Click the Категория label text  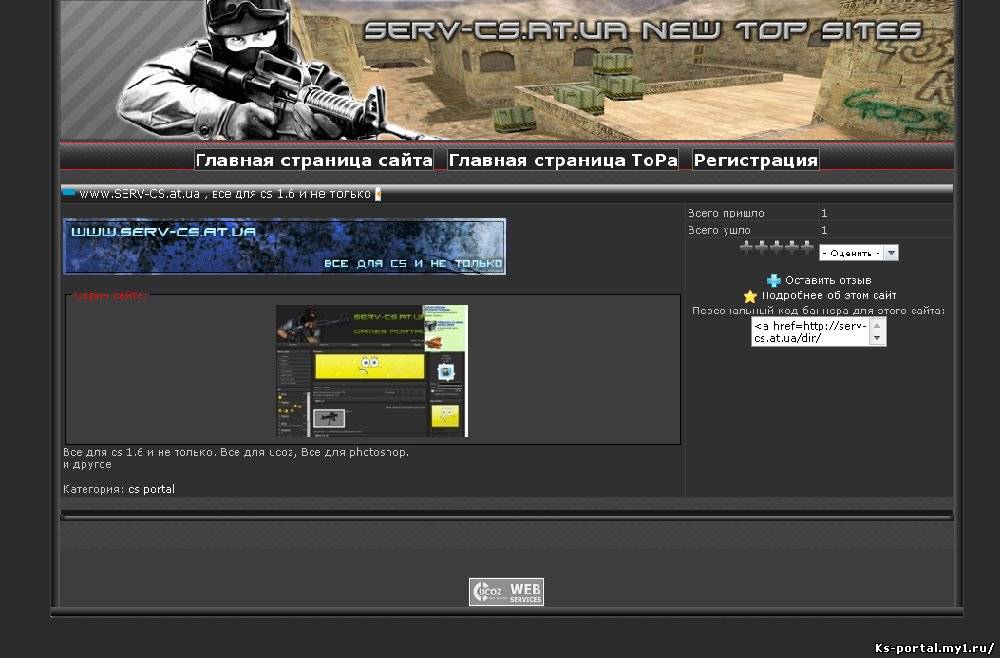click(x=94, y=489)
